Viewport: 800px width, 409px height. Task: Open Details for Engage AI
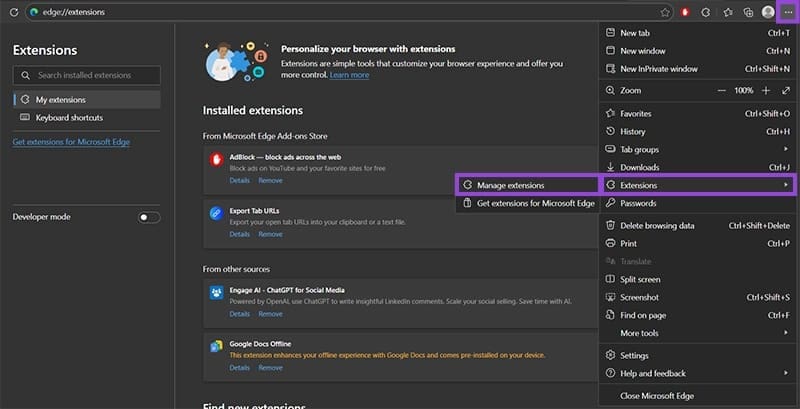(239, 314)
